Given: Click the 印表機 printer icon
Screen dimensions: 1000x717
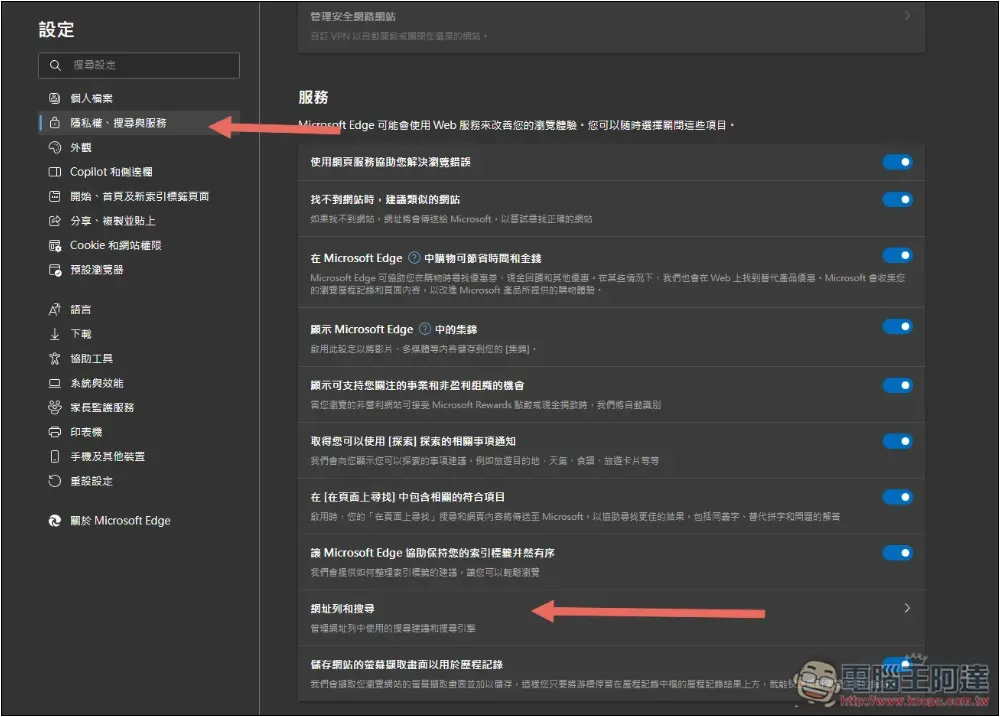Looking at the screenshot, I should [x=55, y=432].
